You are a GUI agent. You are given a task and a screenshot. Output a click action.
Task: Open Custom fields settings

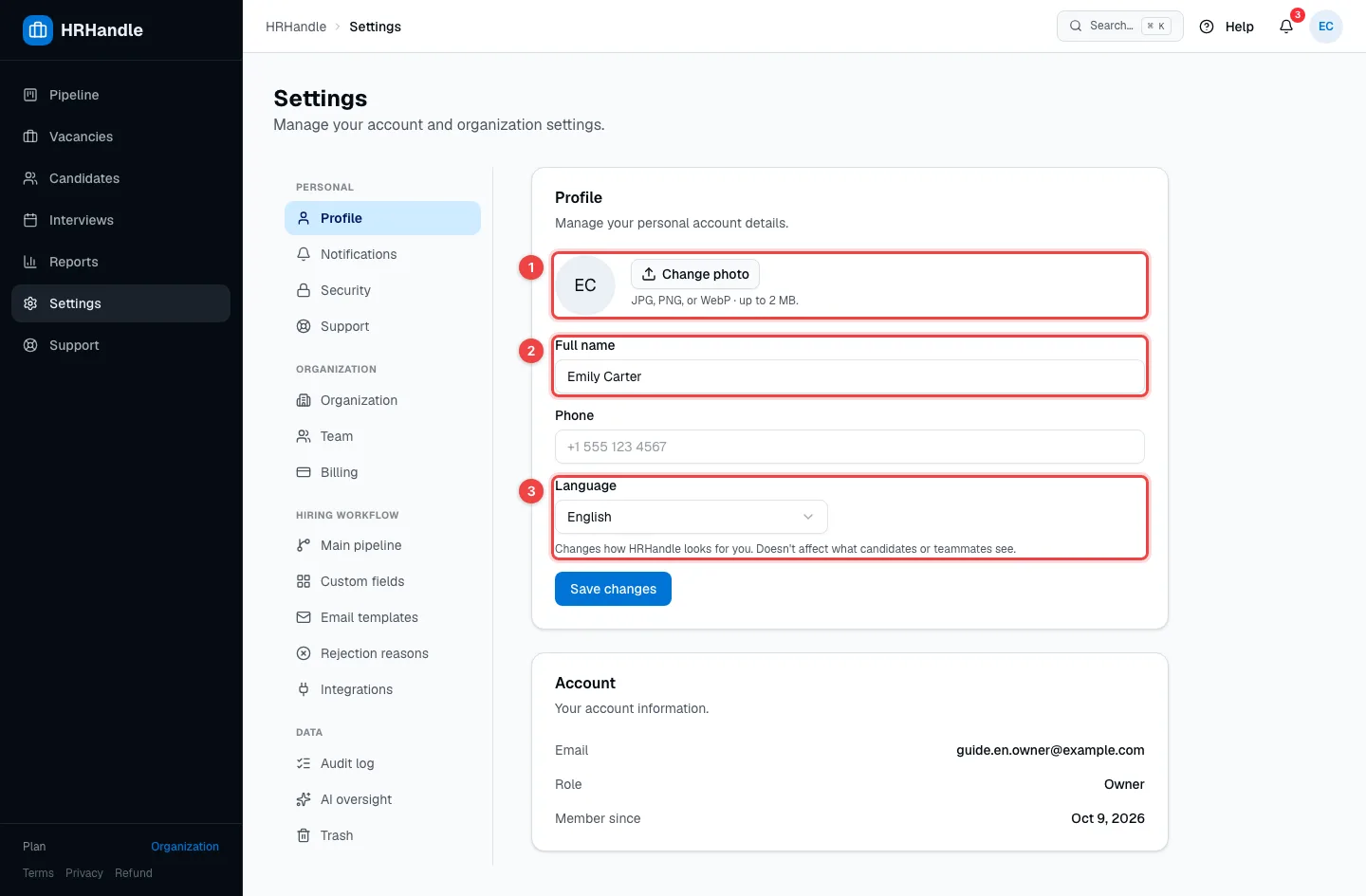[x=382, y=581]
